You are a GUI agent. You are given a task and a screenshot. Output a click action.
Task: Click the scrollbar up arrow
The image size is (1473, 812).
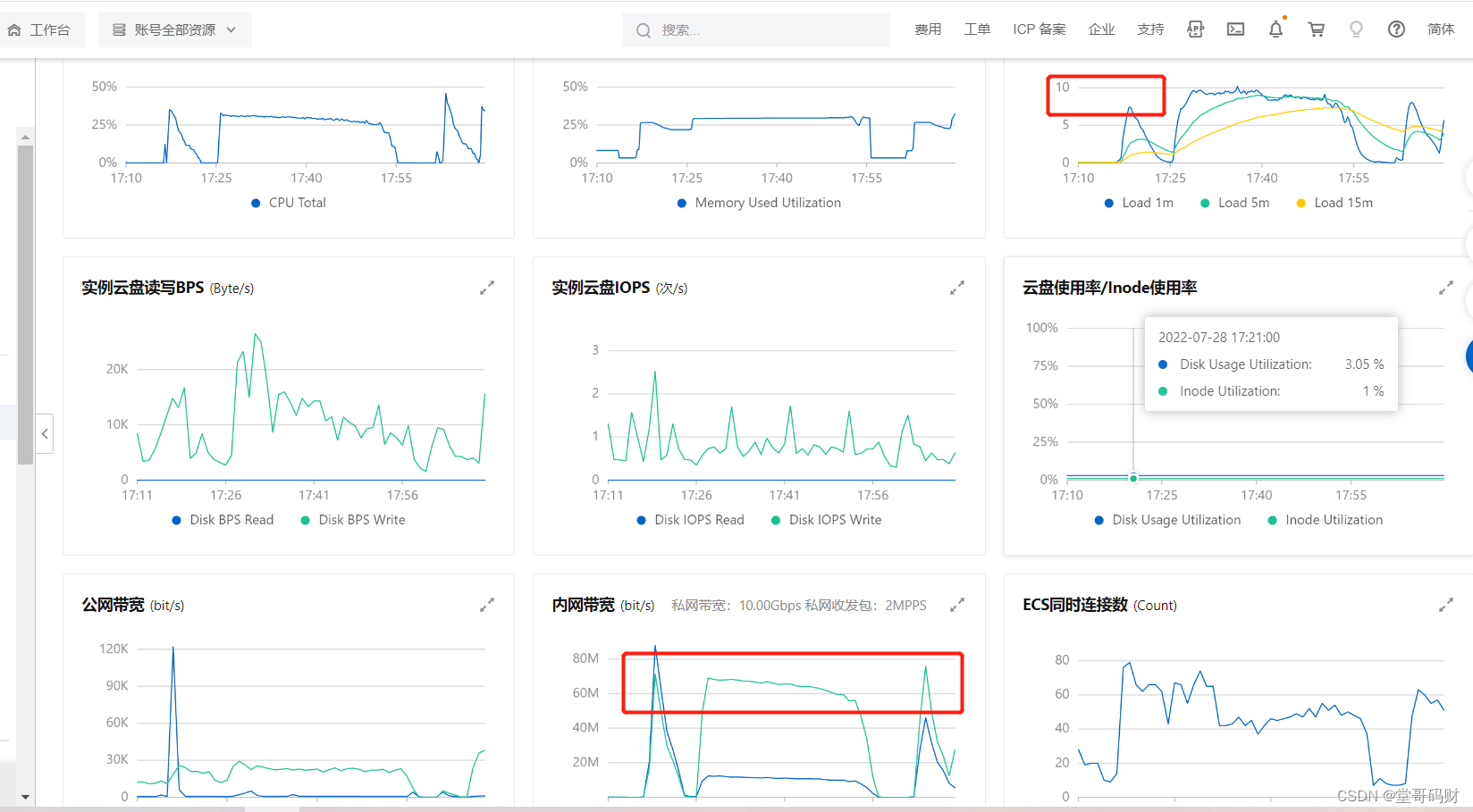pyautogui.click(x=25, y=137)
